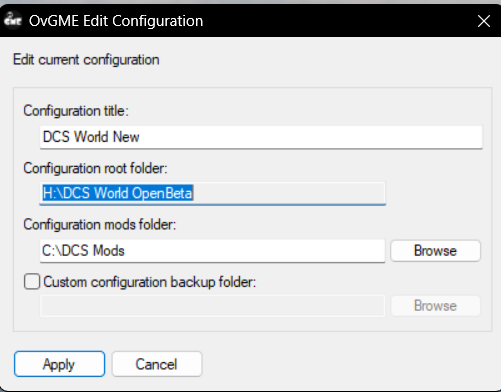Click blank group box space right of root folder field
This screenshot has width=501, height=392.
point(437,193)
